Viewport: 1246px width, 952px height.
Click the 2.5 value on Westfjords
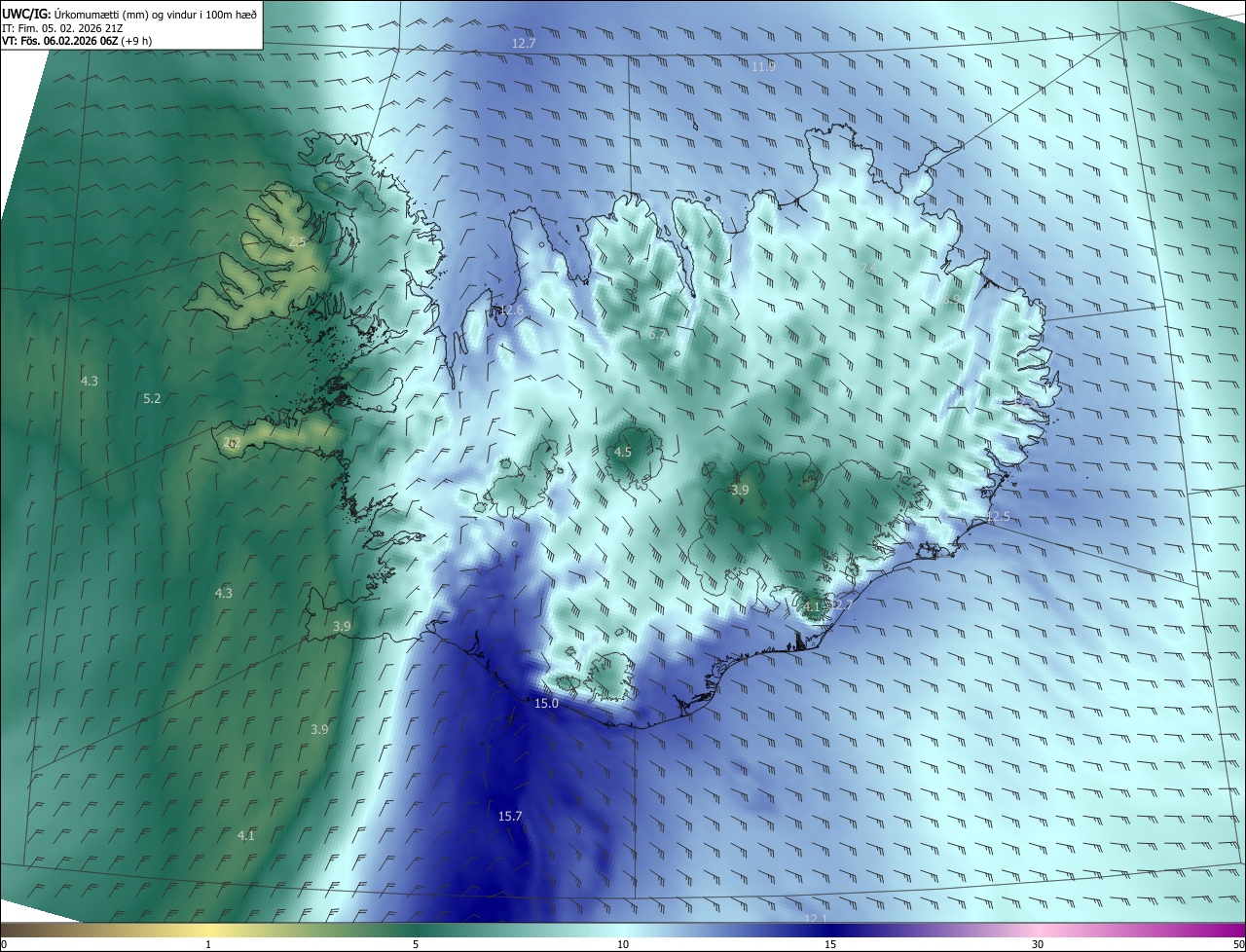297,241
